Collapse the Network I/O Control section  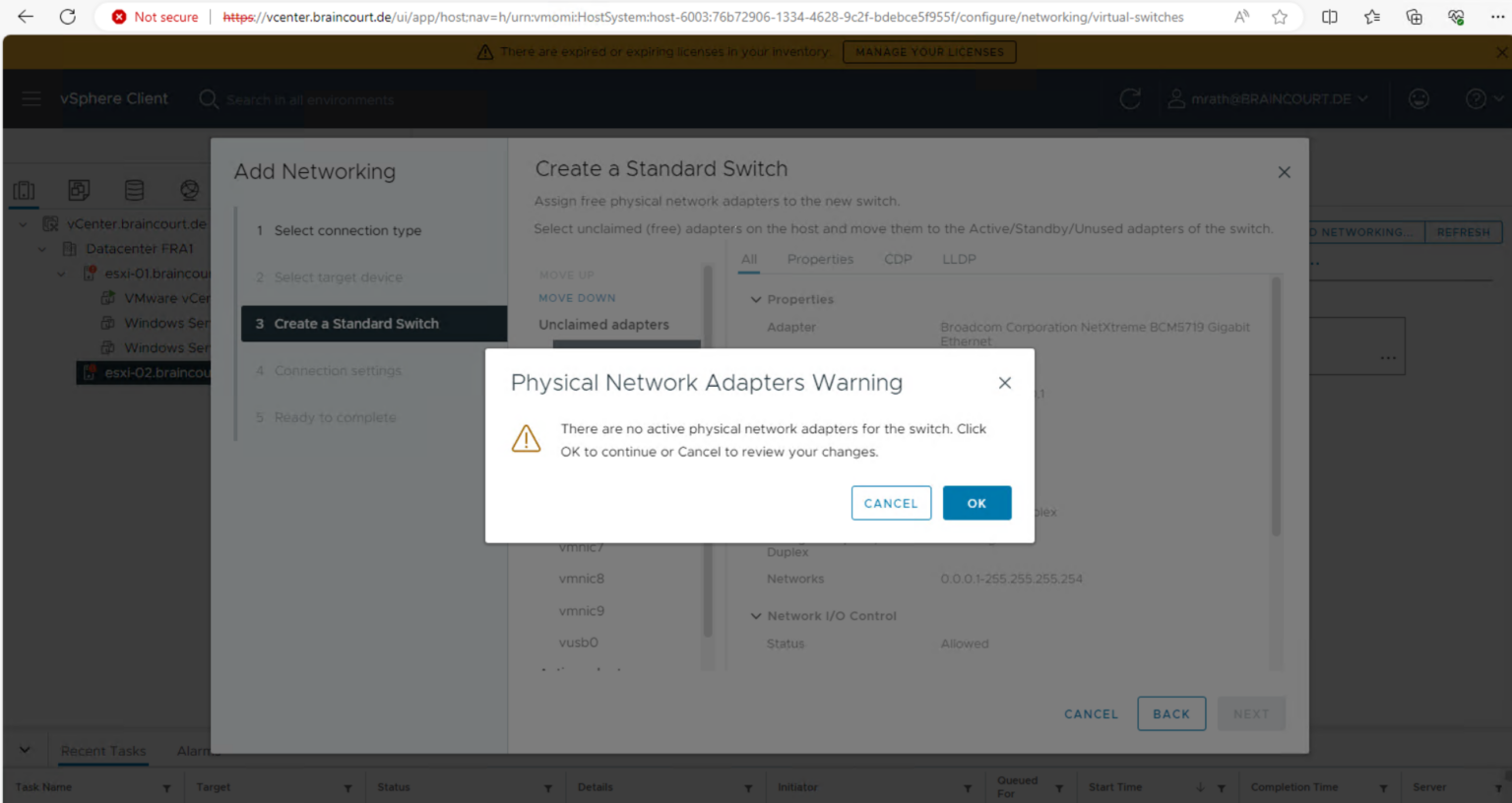[x=756, y=616]
